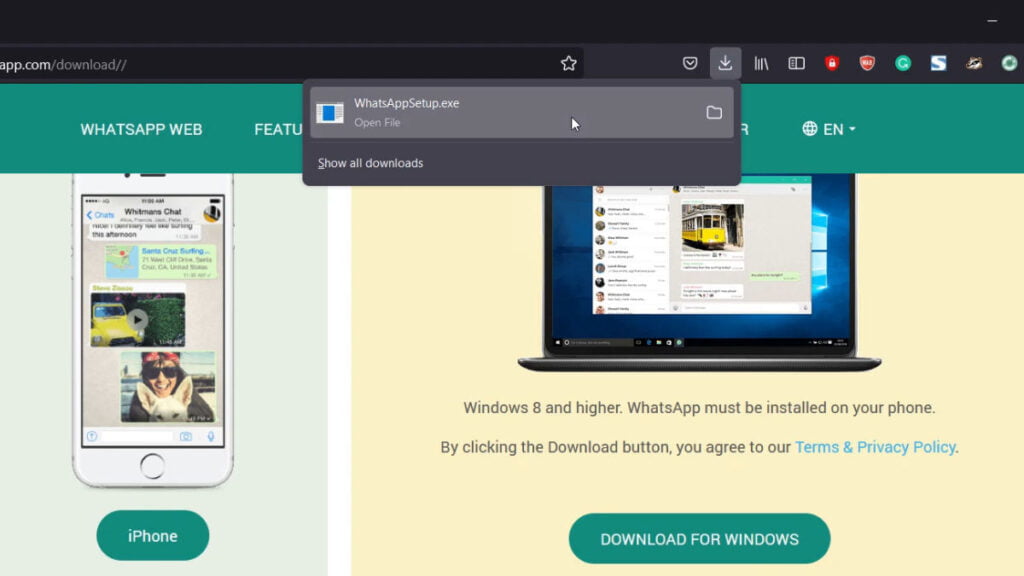This screenshot has height=576, width=1024.
Task: Open the Terms & Privacy Policy link
Action: point(875,447)
